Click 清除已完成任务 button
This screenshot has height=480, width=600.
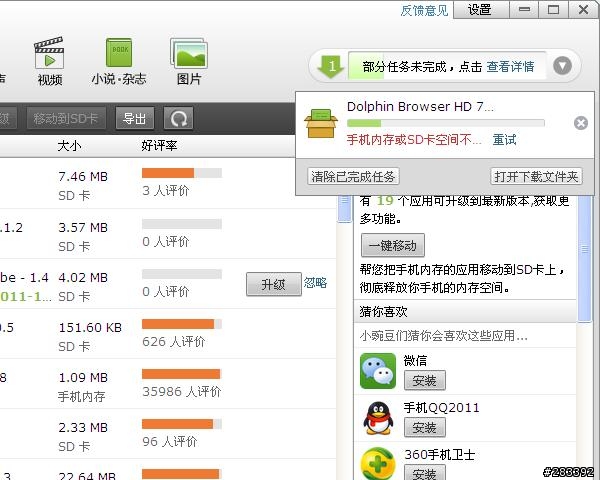[x=353, y=176]
